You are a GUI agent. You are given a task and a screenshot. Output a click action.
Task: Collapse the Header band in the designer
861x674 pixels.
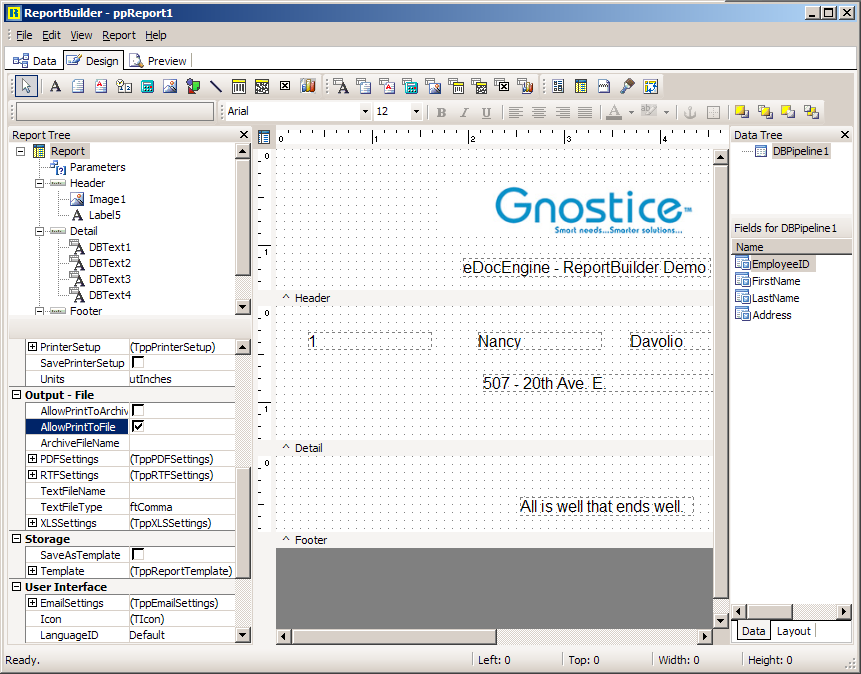286,297
